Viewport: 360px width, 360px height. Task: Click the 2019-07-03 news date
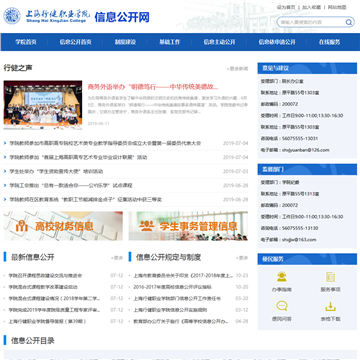[x=236, y=171]
